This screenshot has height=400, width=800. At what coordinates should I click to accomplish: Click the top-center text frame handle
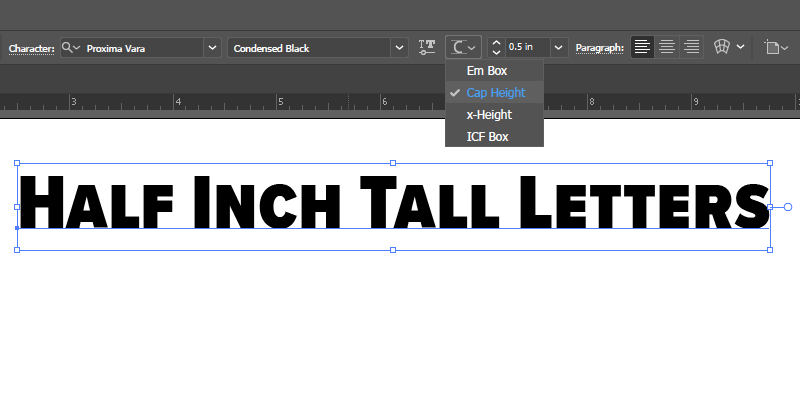click(x=393, y=163)
